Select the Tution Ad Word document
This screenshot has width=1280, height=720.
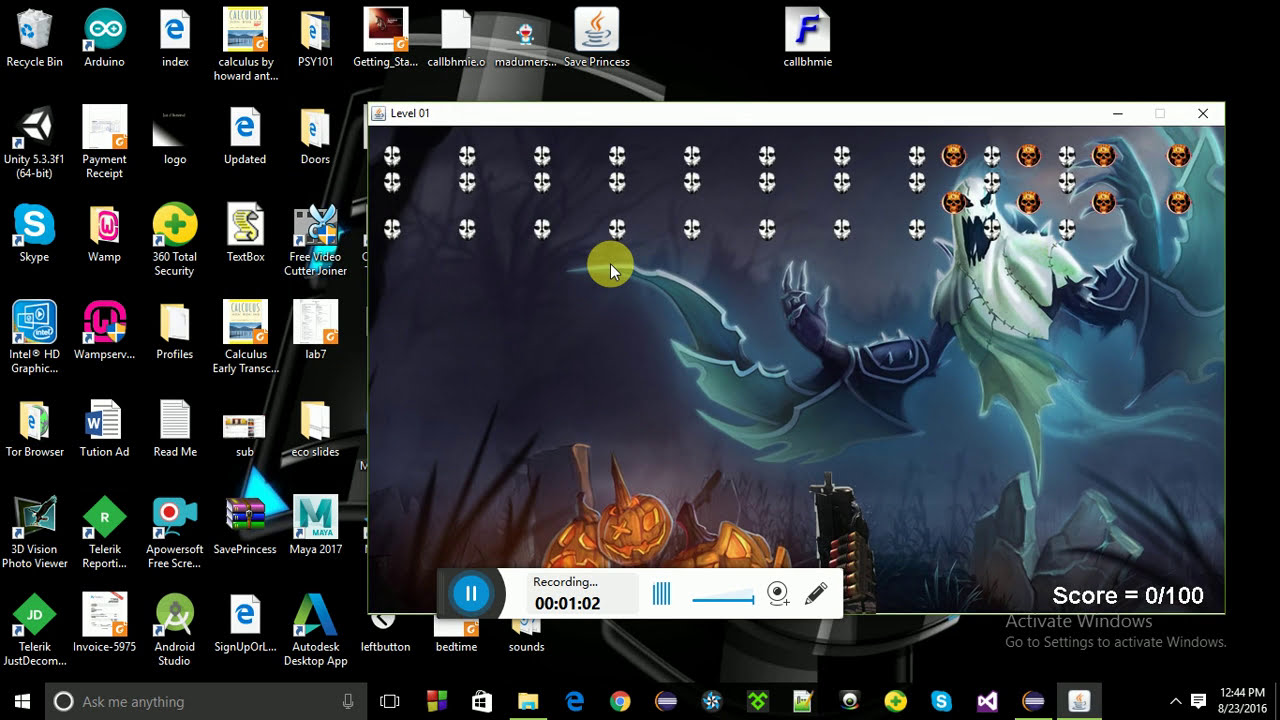coord(104,429)
